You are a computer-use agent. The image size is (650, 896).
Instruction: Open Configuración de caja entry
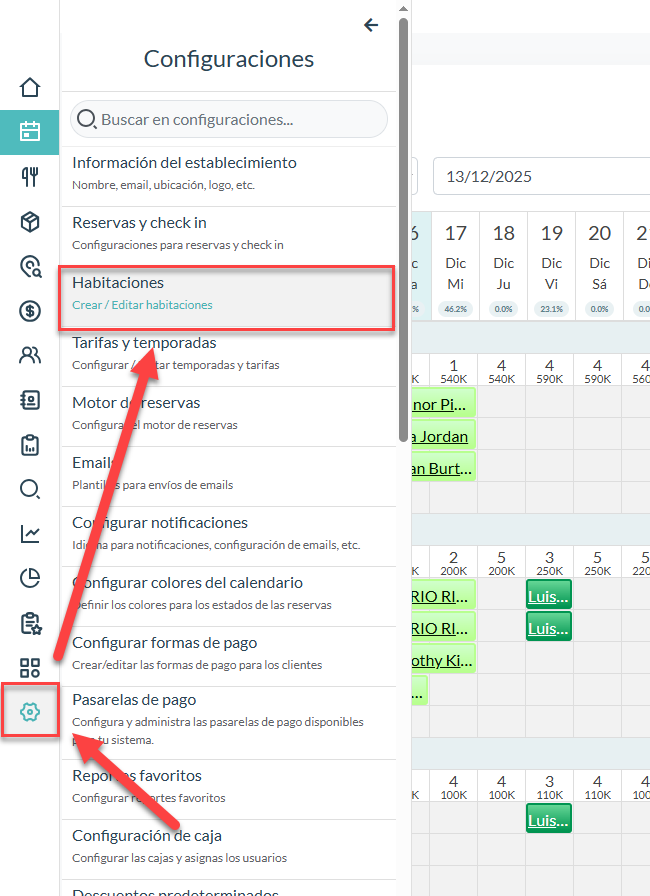tap(229, 845)
